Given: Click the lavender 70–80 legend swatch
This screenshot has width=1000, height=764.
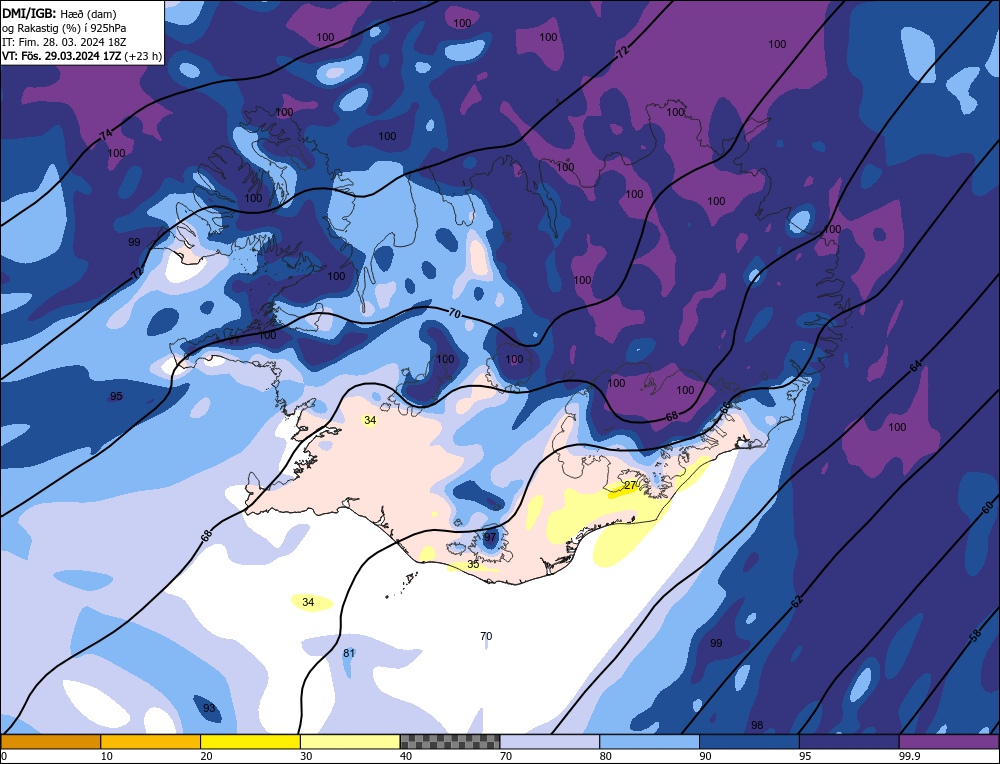Looking at the screenshot, I should 550,742.
